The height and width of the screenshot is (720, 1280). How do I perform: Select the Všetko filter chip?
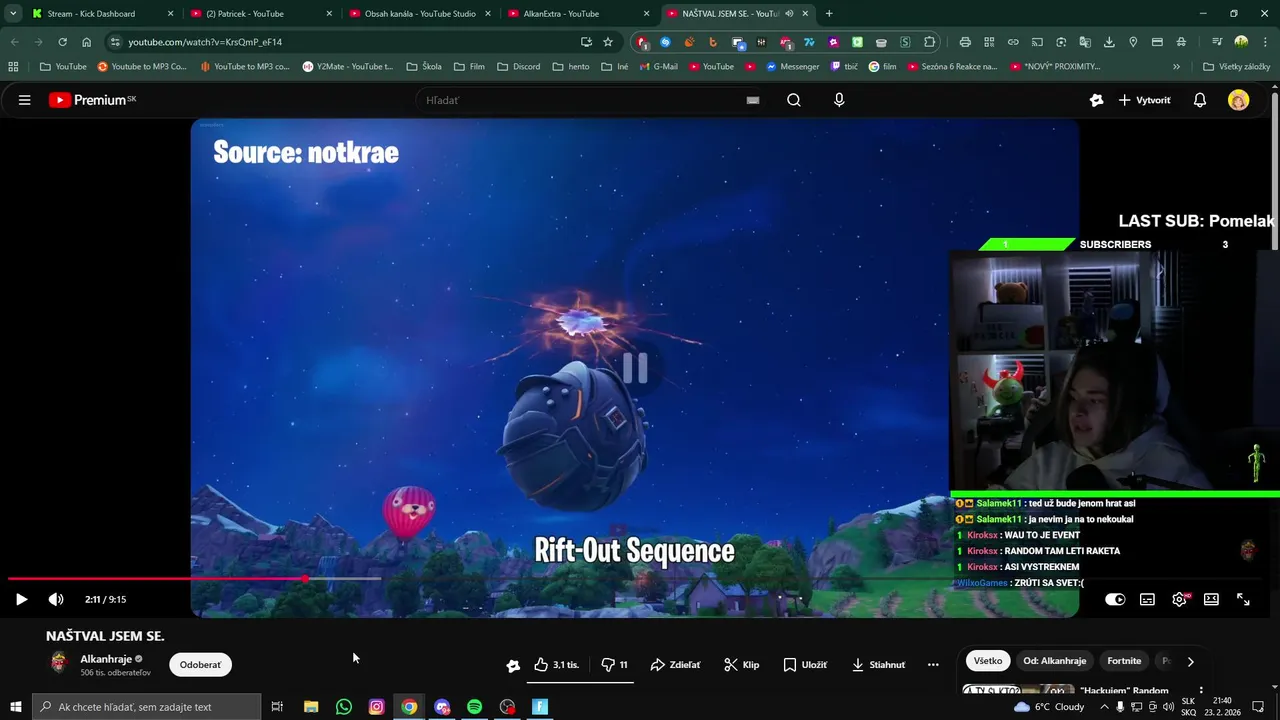click(x=988, y=661)
